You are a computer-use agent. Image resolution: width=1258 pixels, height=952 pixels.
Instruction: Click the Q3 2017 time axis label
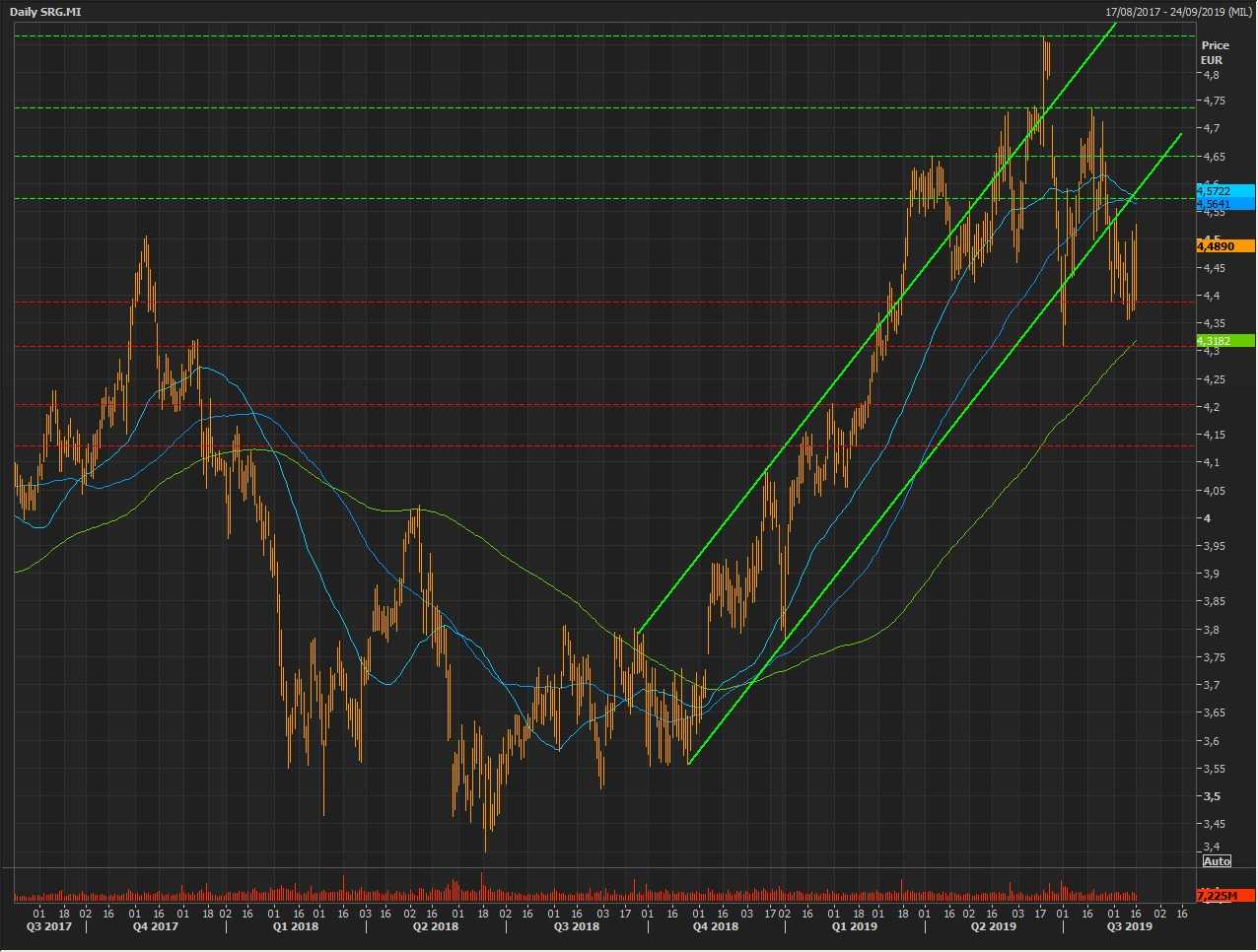(x=47, y=926)
